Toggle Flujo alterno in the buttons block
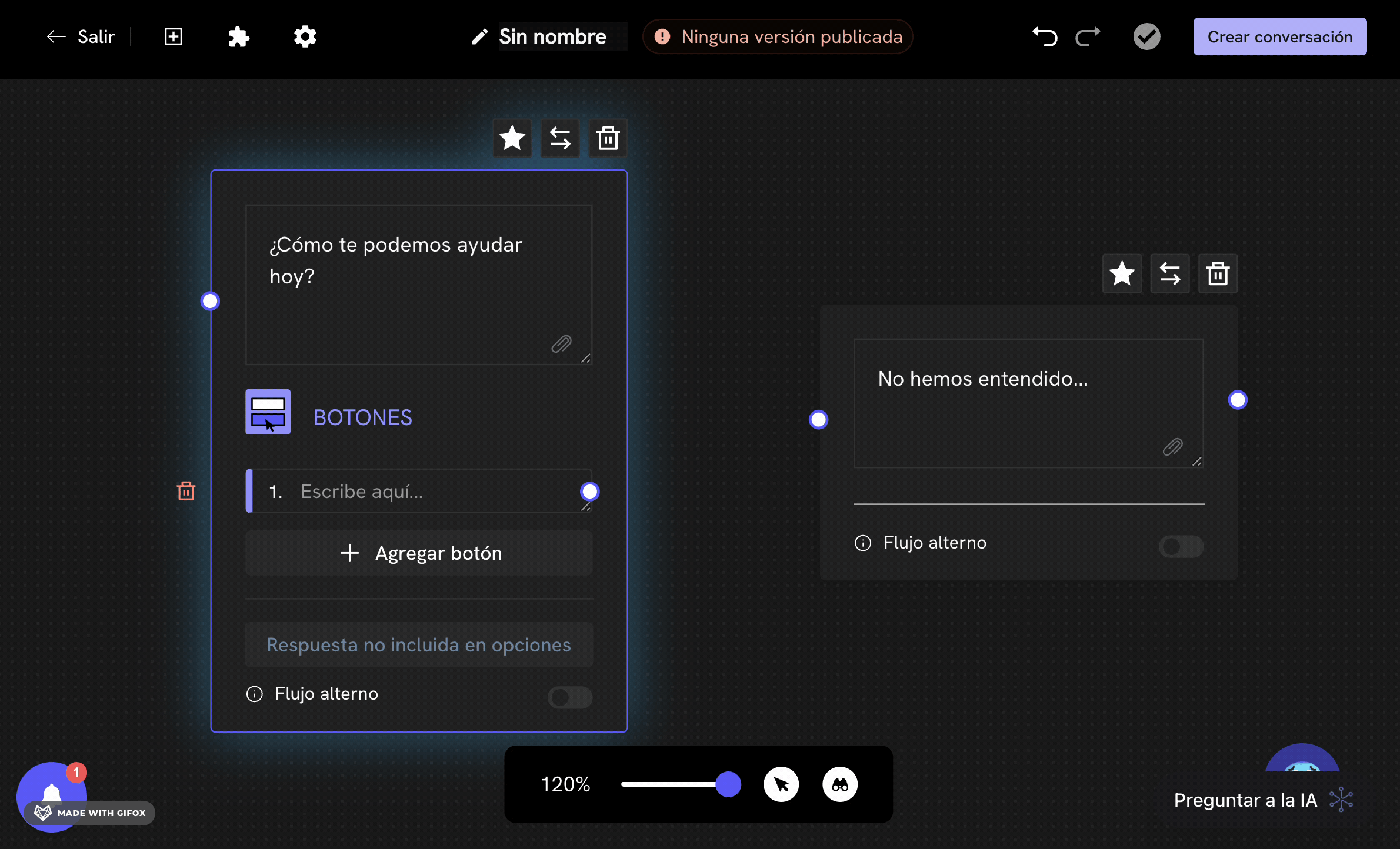The height and width of the screenshot is (849, 1400). [x=569, y=697]
